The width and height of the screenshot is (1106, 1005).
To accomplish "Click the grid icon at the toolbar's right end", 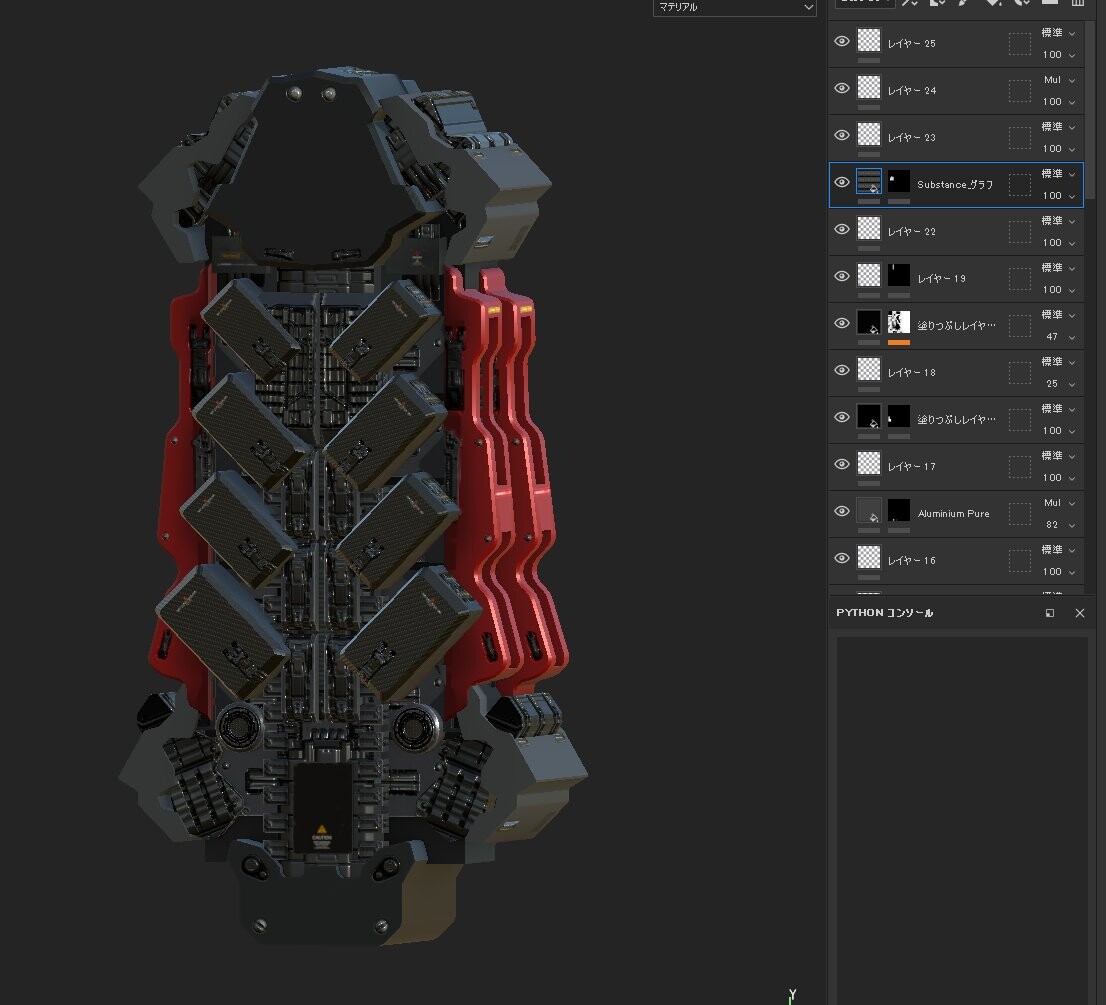I will coord(1078,4).
